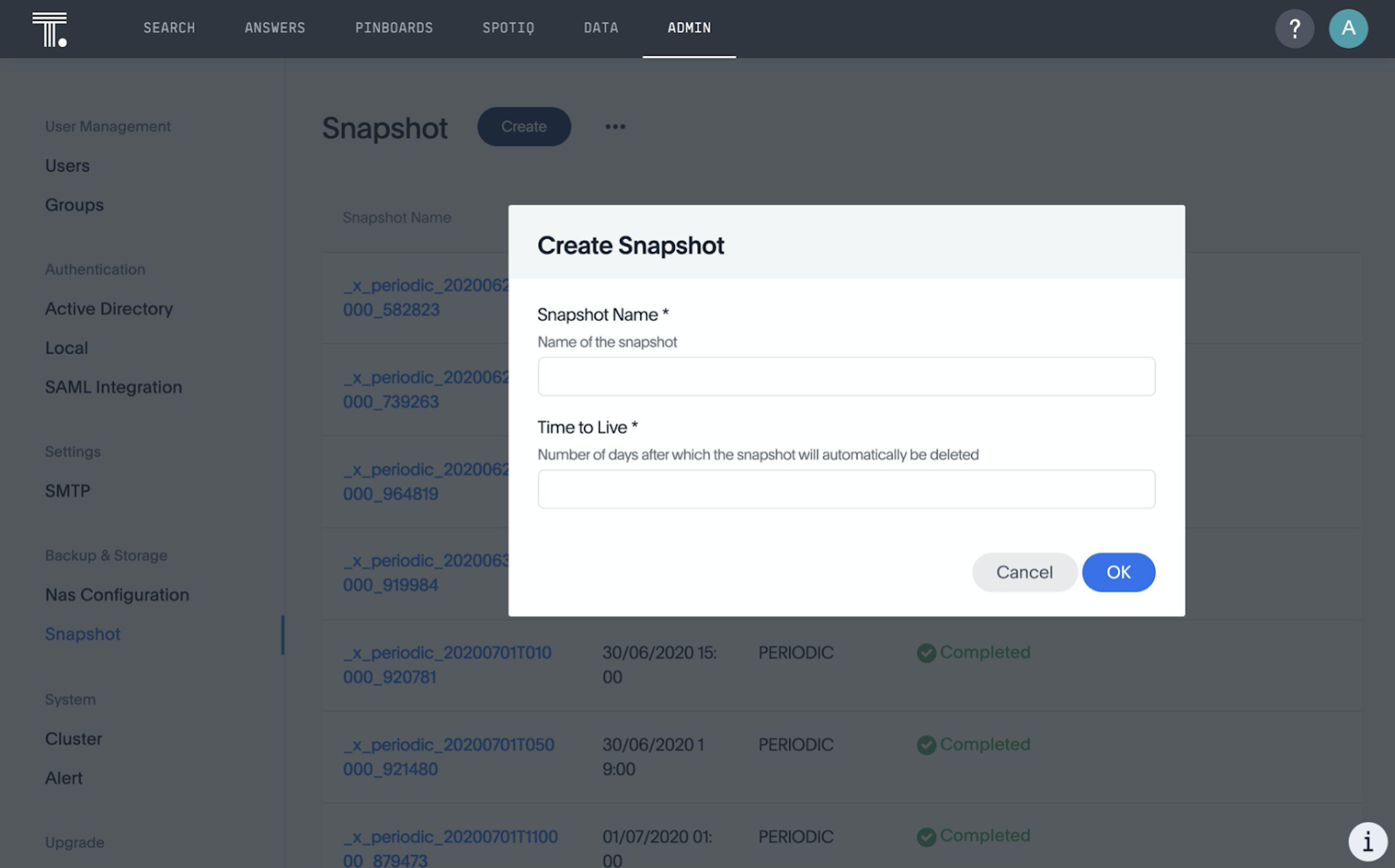The width and height of the screenshot is (1395, 868).
Task: Switch to the Pinboards tab
Action: (x=394, y=28)
